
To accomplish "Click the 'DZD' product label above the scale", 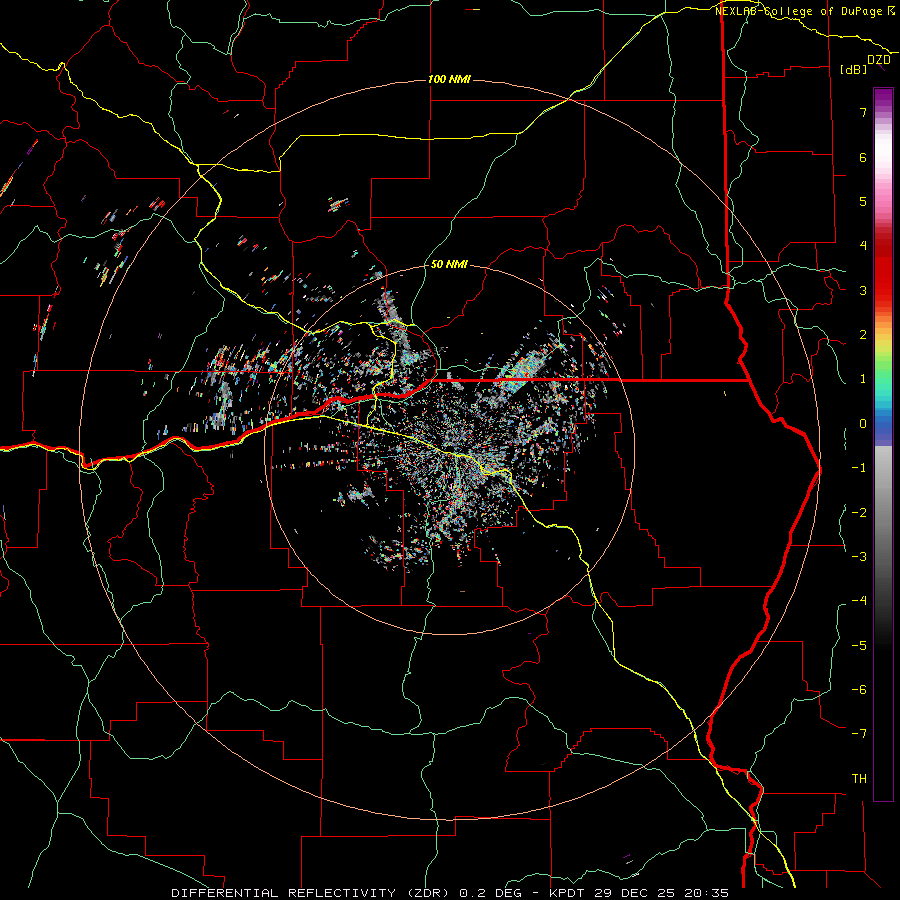I will point(879,60).
